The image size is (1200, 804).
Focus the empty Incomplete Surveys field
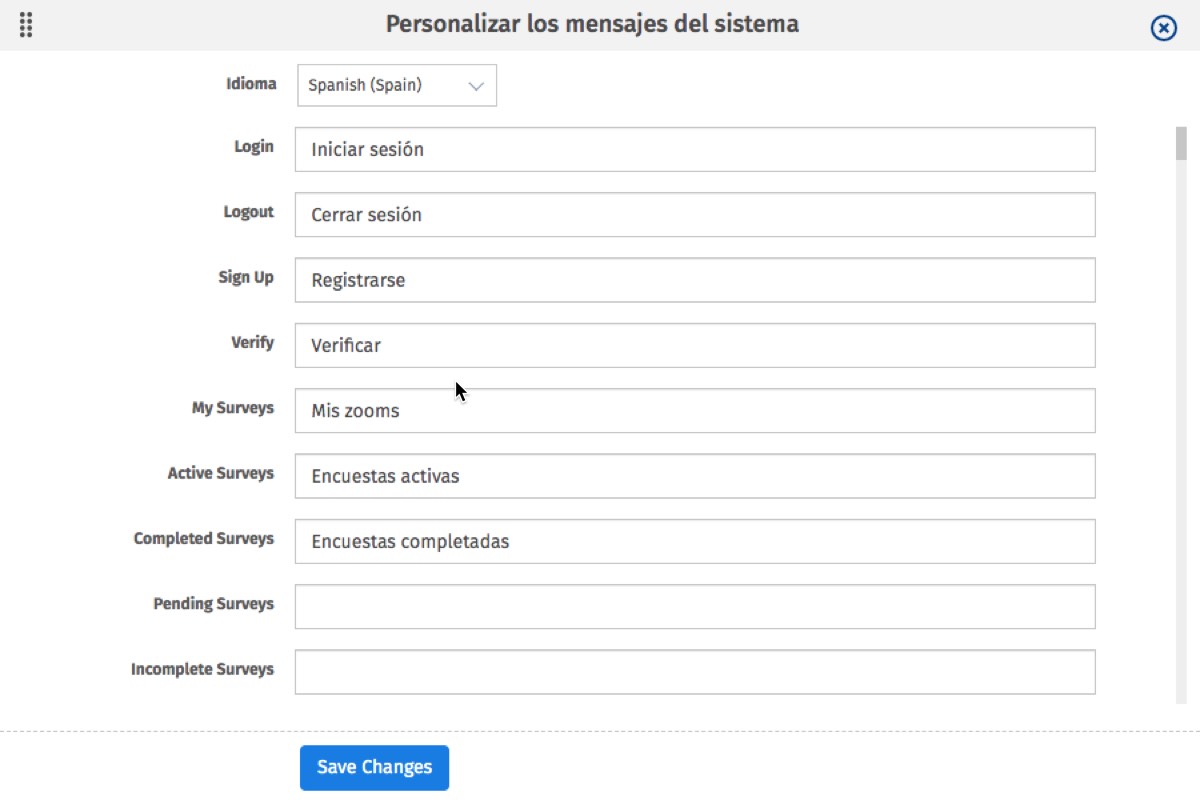click(694, 672)
